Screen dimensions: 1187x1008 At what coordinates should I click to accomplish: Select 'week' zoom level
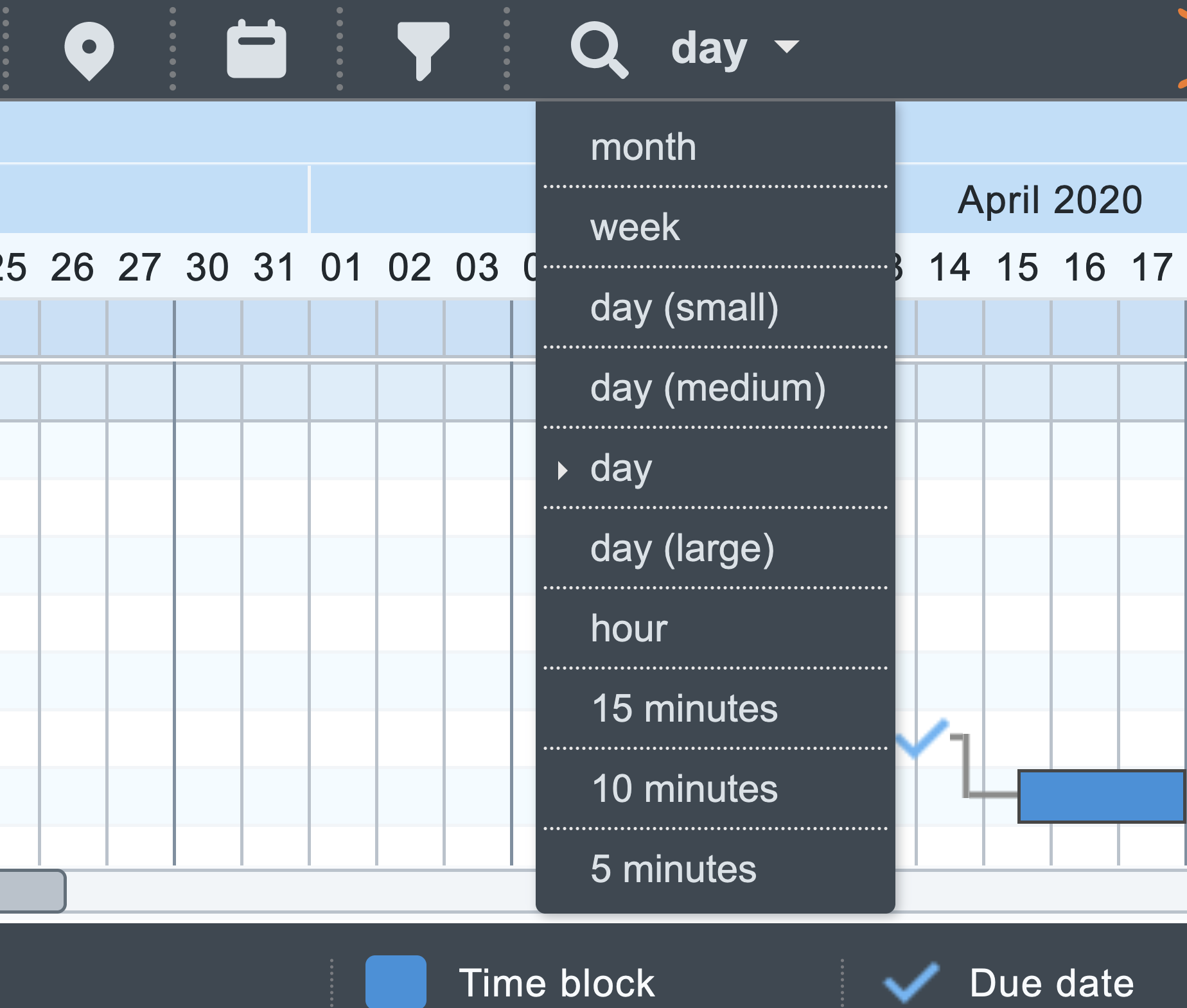635,227
